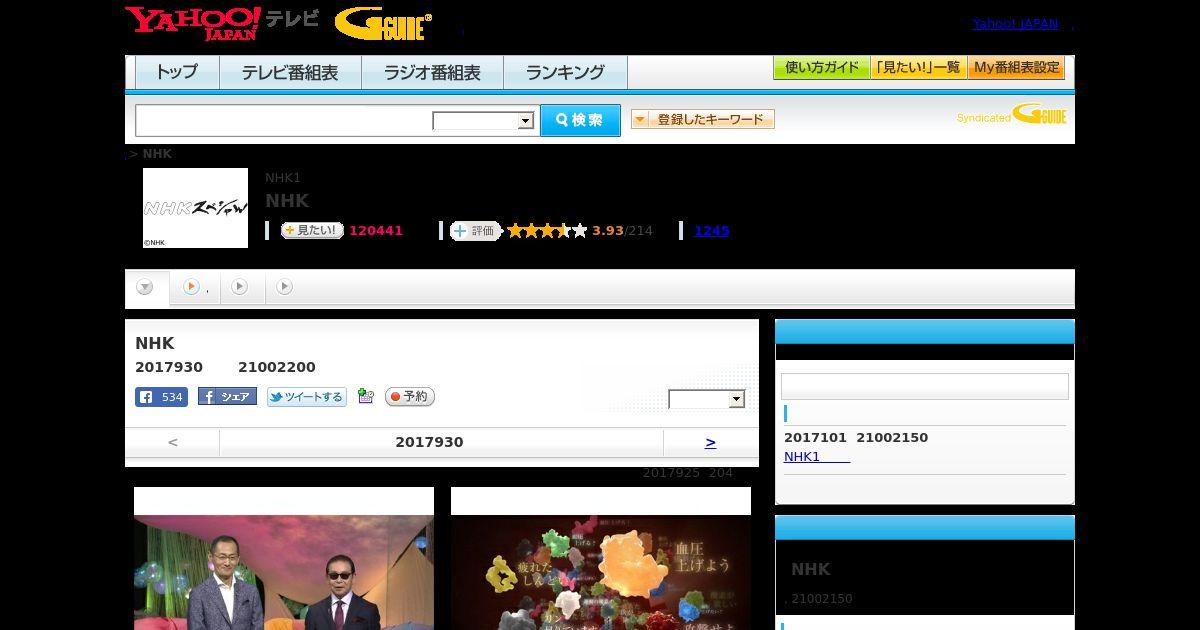The height and width of the screenshot is (630, 1200).
Task: Select the orange play icon tab
Action: coord(195,288)
